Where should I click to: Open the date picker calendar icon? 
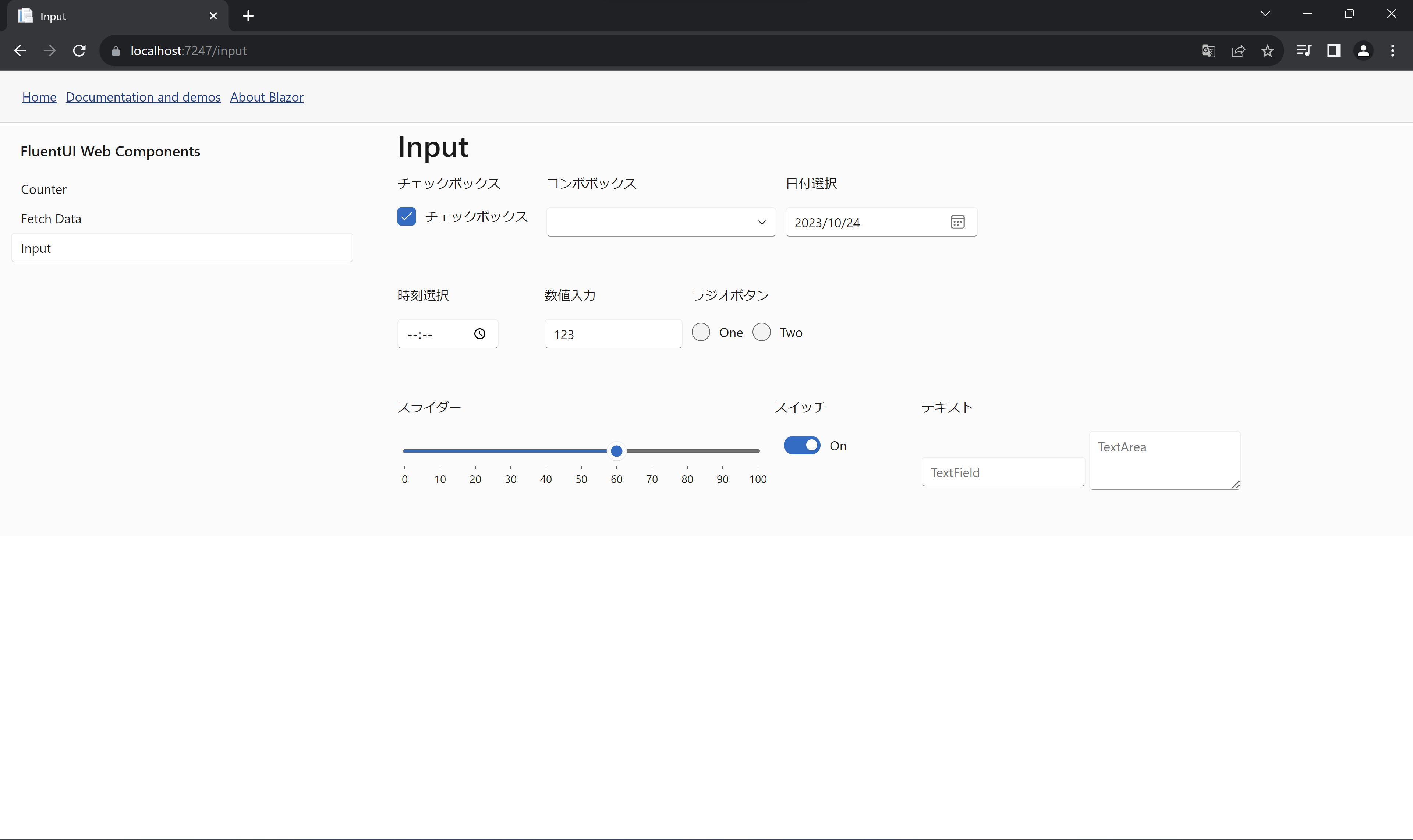(957, 222)
